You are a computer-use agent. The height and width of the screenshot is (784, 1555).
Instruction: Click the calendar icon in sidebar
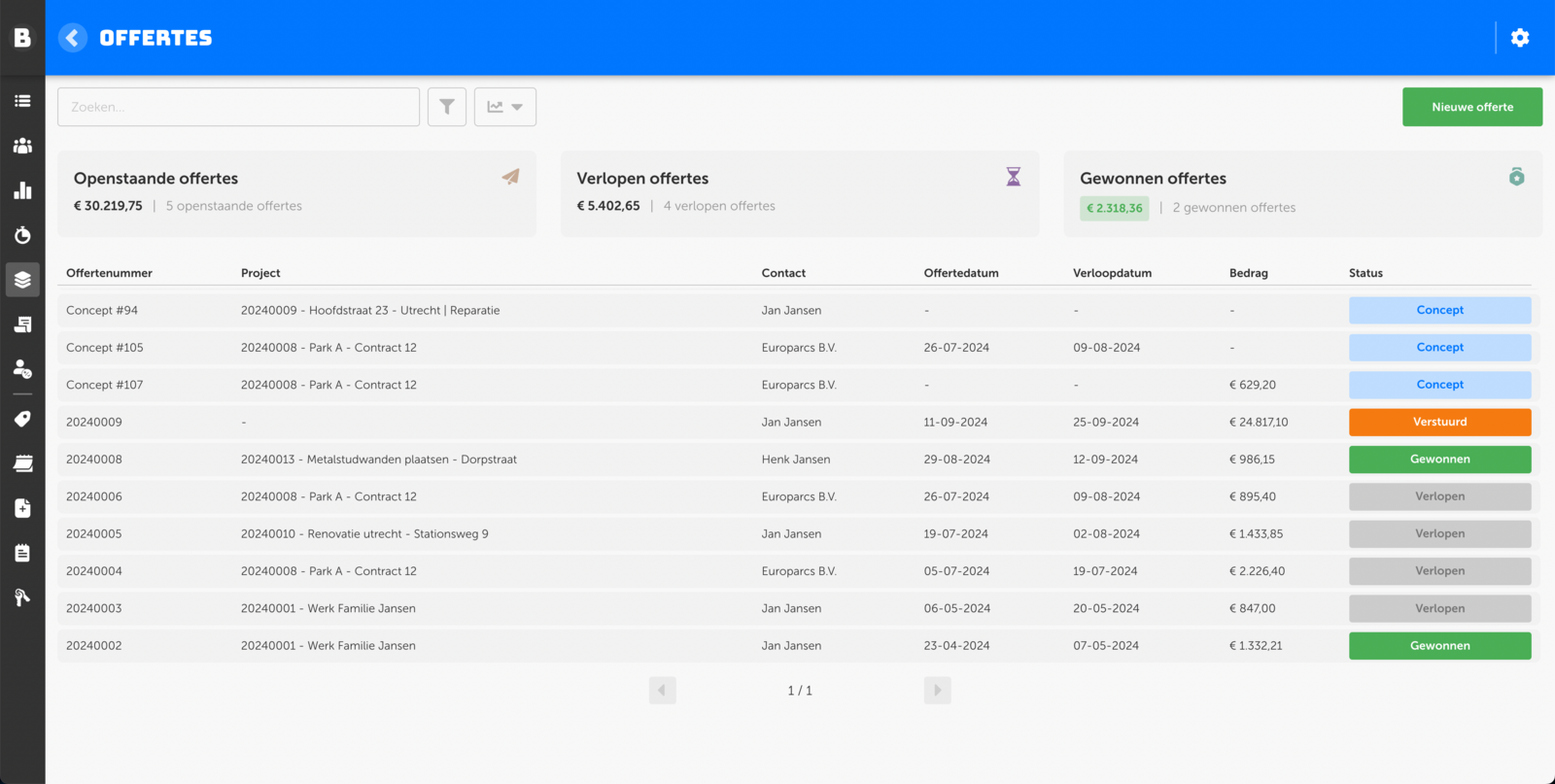[22, 463]
